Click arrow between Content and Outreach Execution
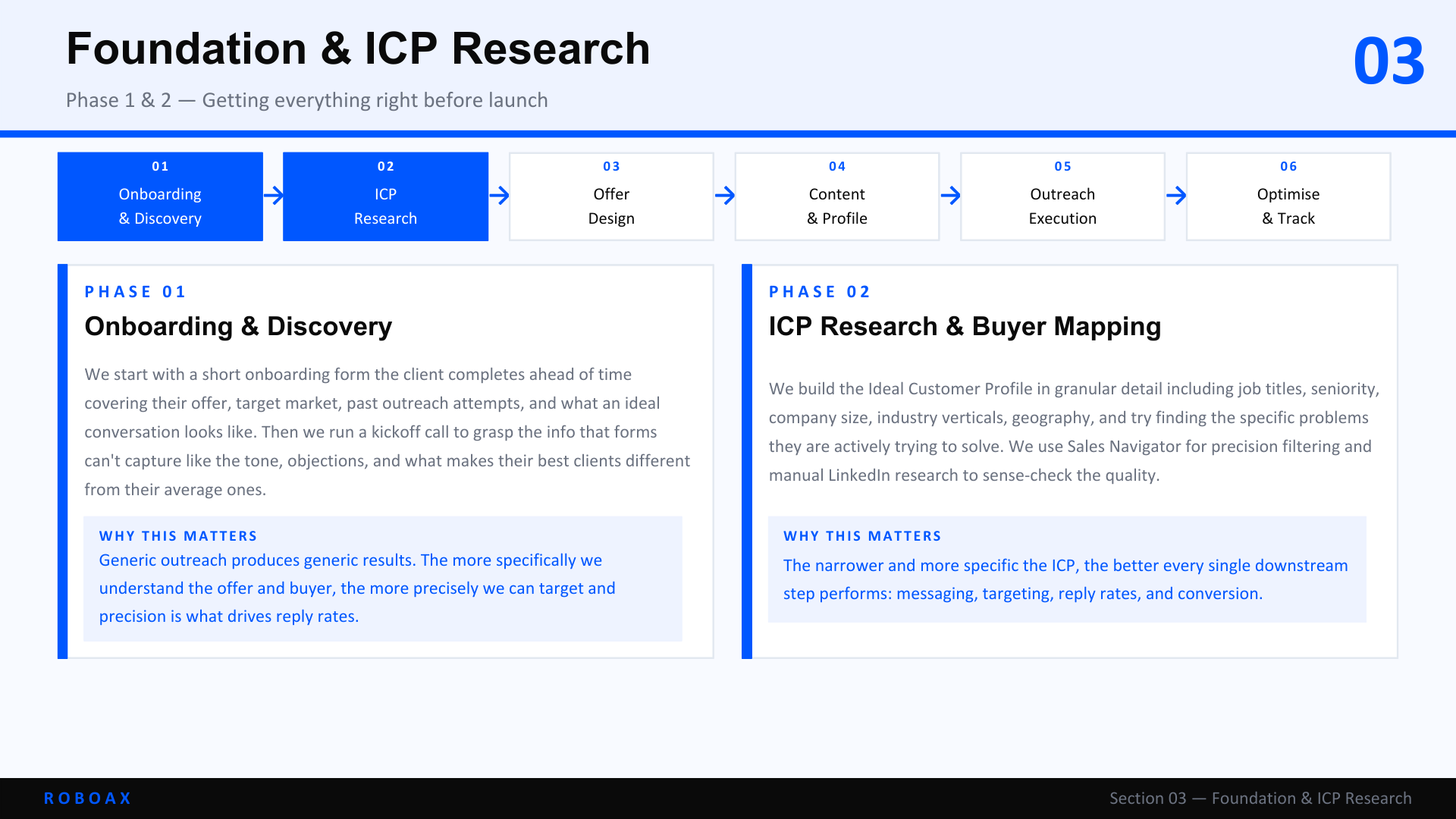The image size is (1456, 819). [950, 196]
